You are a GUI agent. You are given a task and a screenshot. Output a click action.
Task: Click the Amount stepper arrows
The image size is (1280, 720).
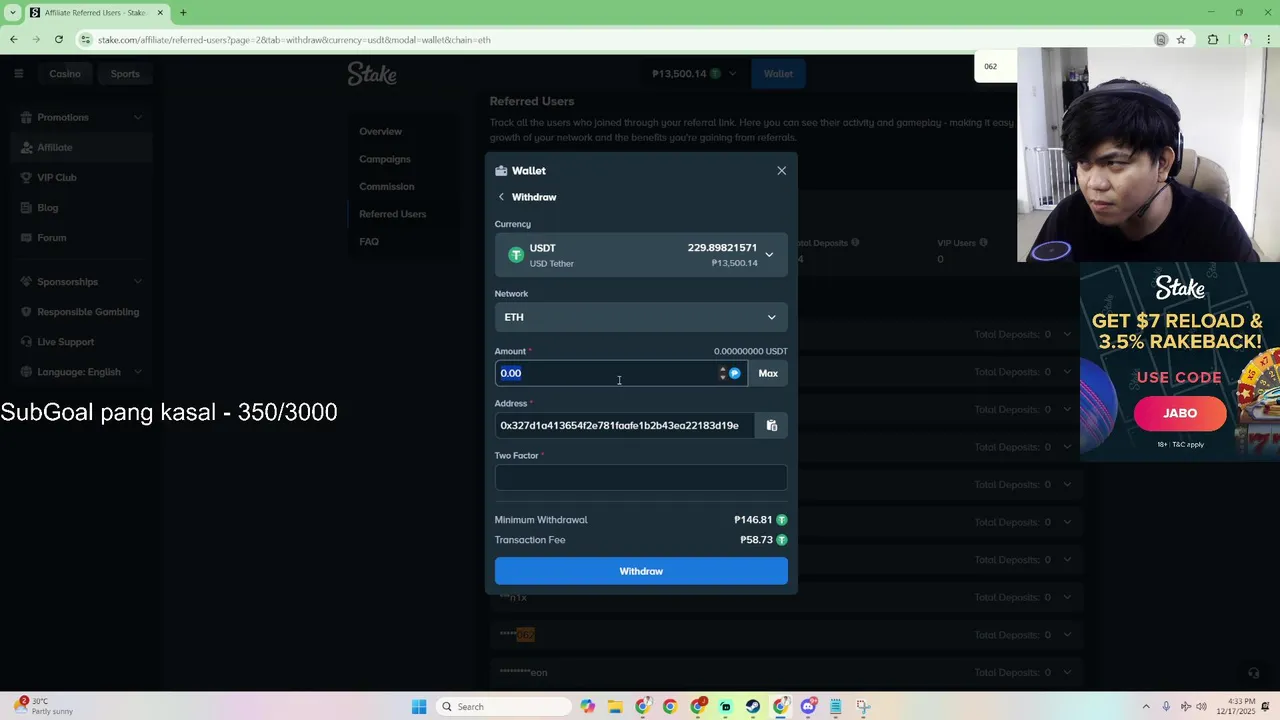pyautogui.click(x=722, y=373)
